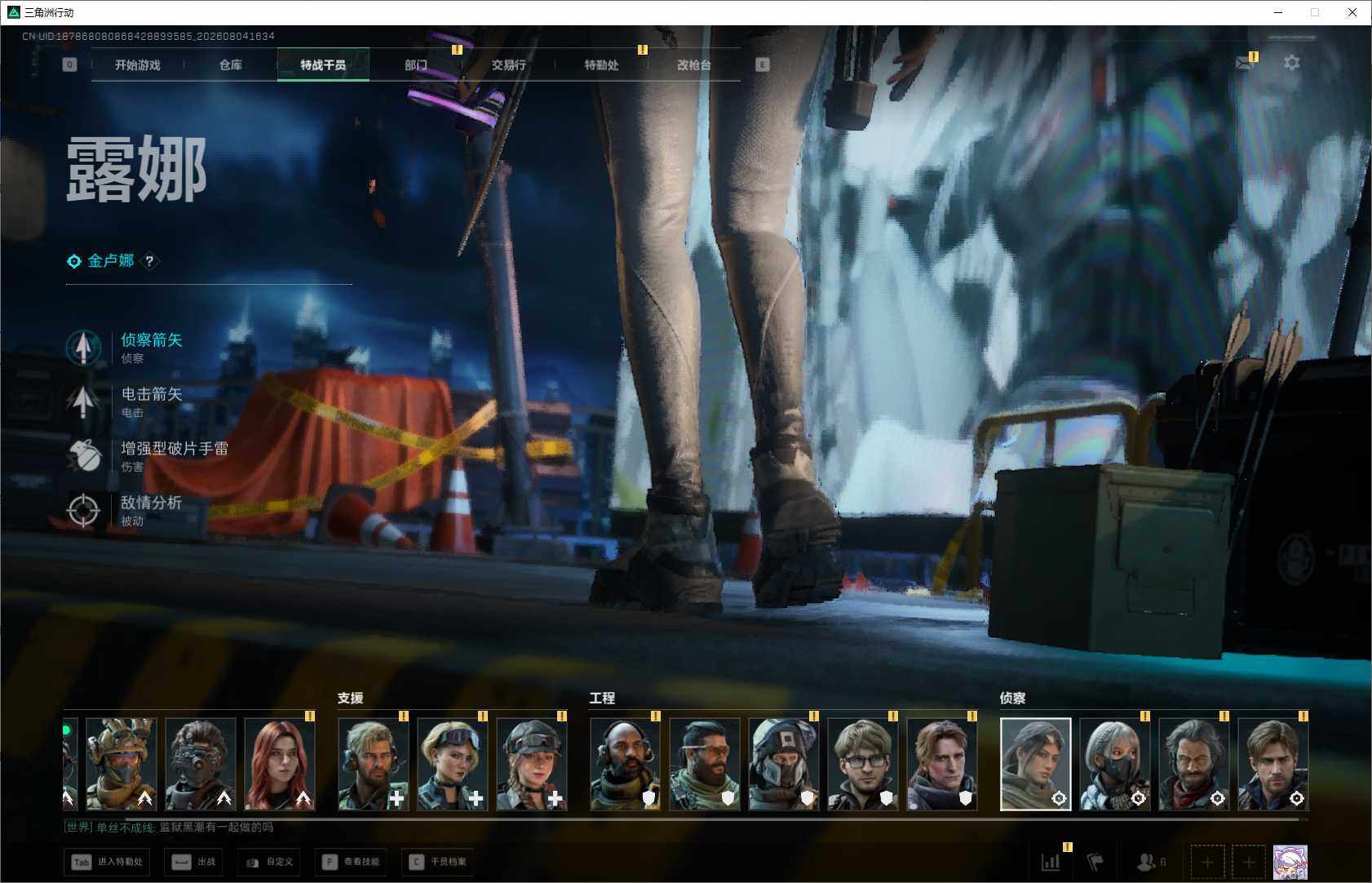The height and width of the screenshot is (883, 1372).
Task: Click the 侦察箭矢 skill name
Action: [152, 339]
